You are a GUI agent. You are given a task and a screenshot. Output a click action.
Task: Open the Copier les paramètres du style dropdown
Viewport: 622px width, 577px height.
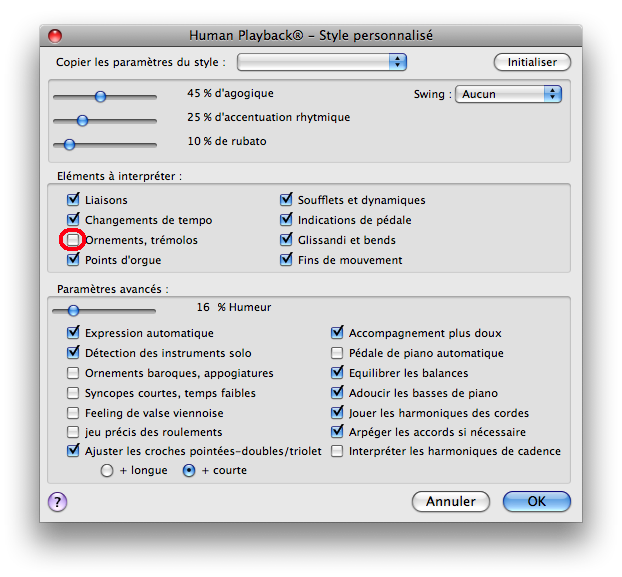pyautogui.click(x=321, y=62)
